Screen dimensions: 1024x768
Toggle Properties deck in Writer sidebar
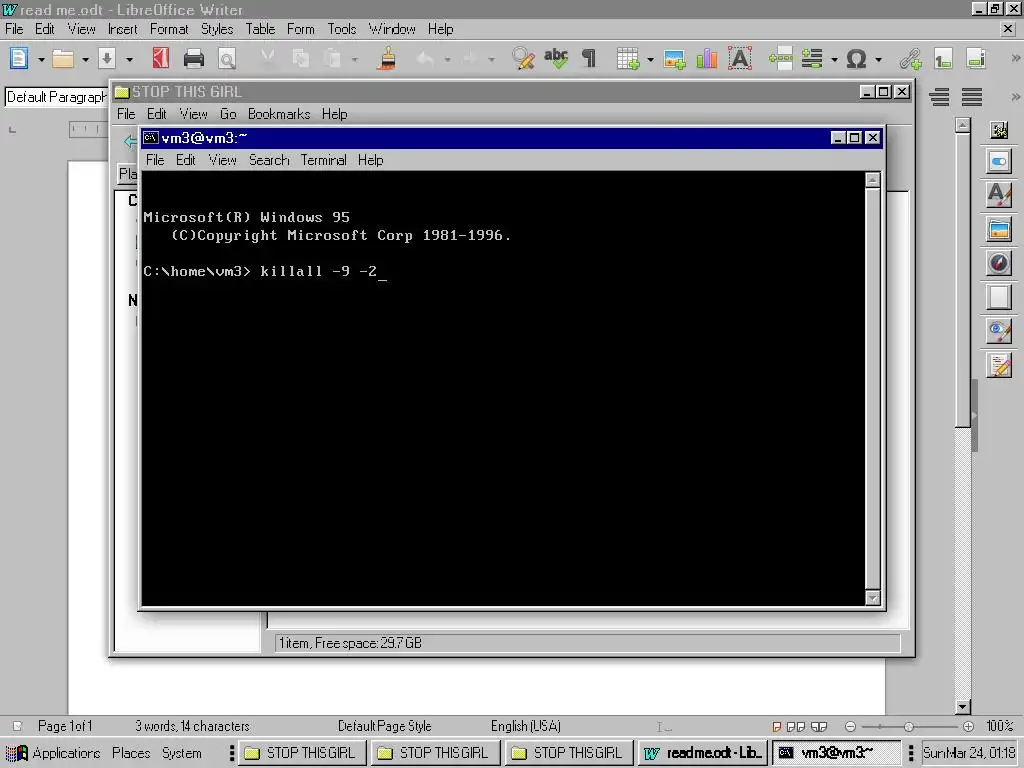999,161
